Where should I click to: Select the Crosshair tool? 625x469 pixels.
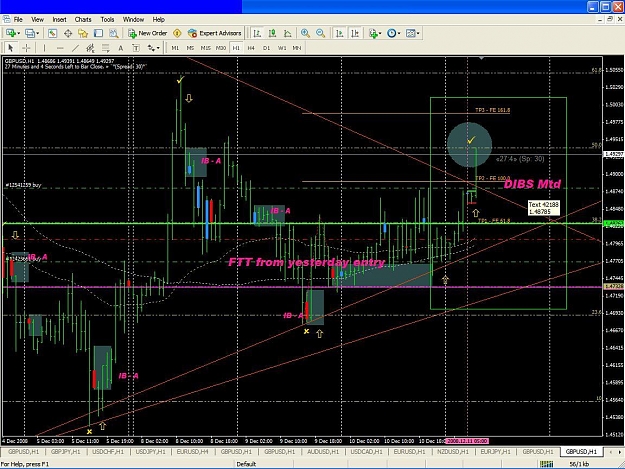pos(26,48)
